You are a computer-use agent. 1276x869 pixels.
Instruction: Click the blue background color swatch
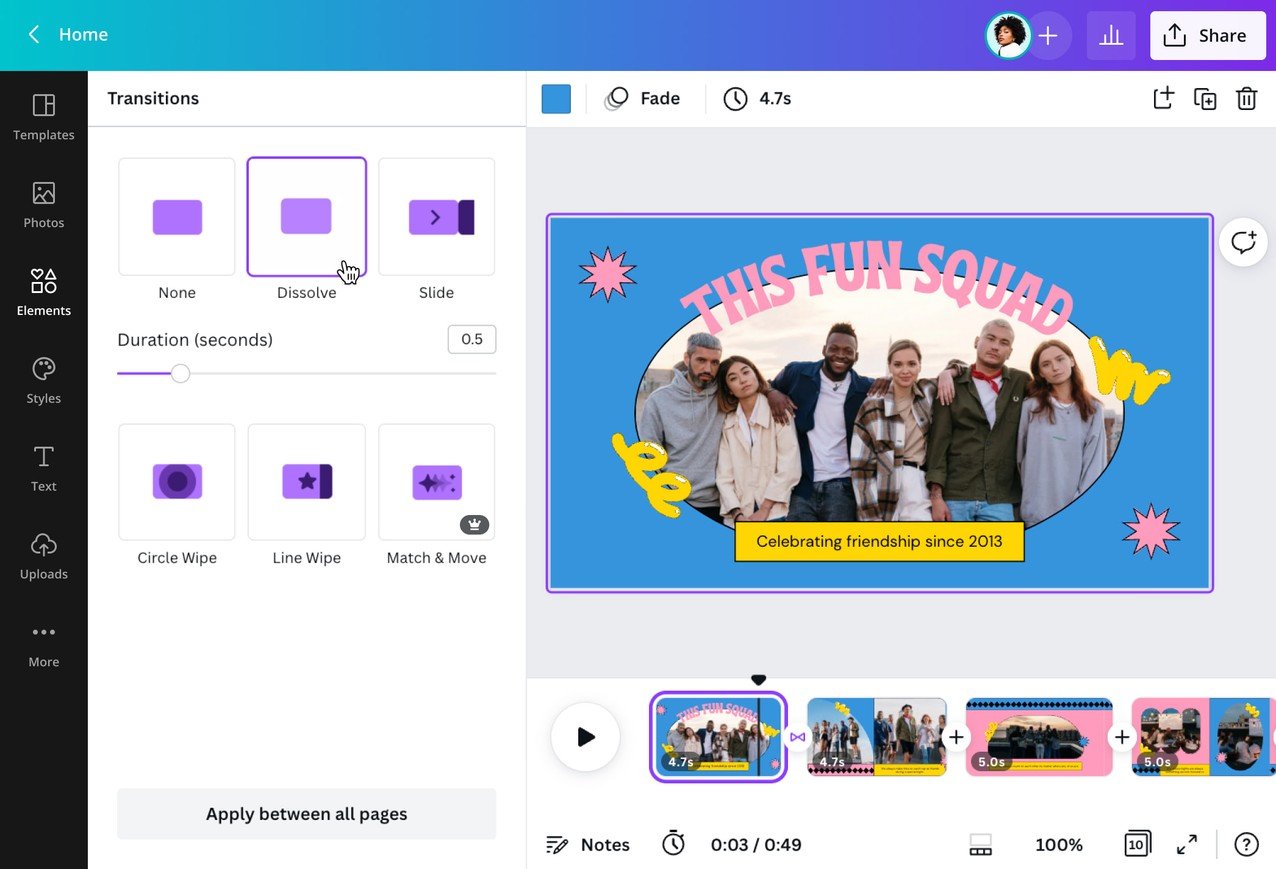556,98
